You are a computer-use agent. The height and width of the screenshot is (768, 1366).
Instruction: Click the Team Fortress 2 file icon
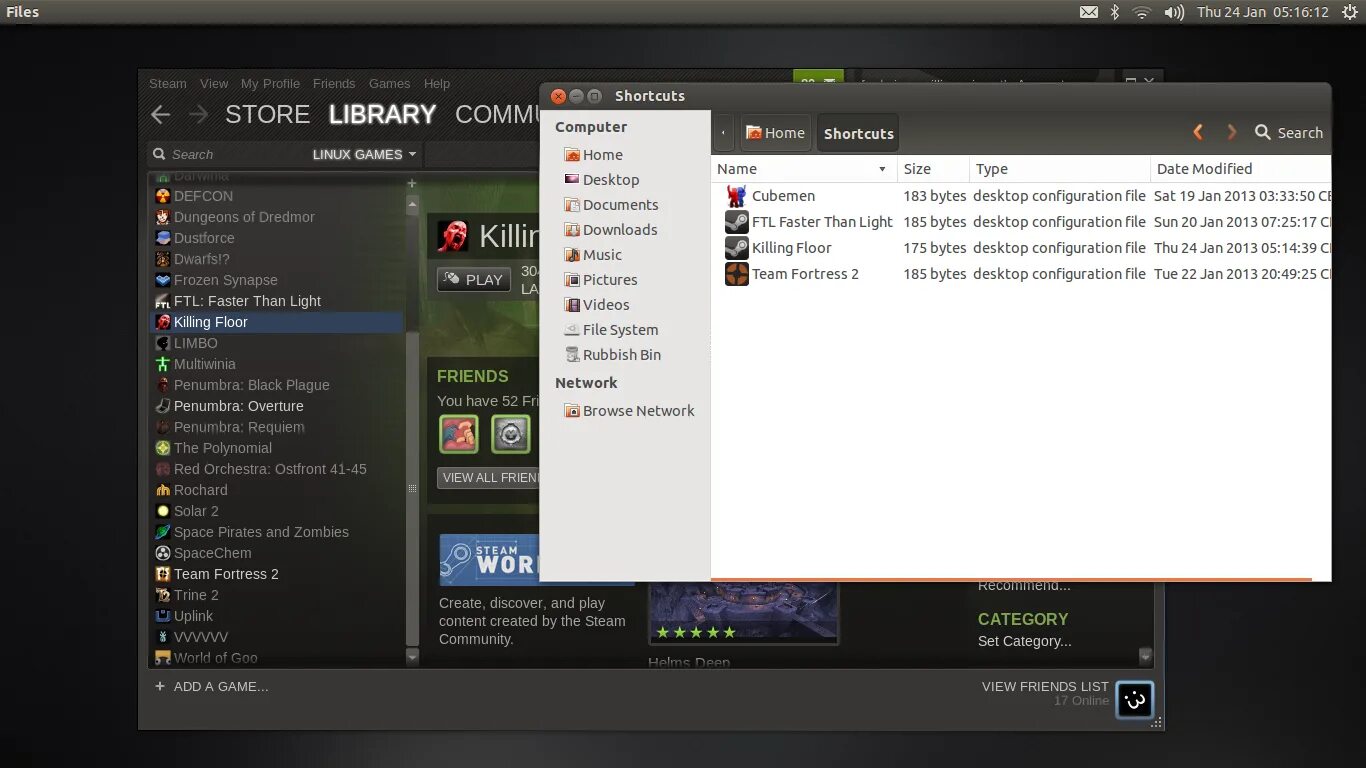coord(736,274)
